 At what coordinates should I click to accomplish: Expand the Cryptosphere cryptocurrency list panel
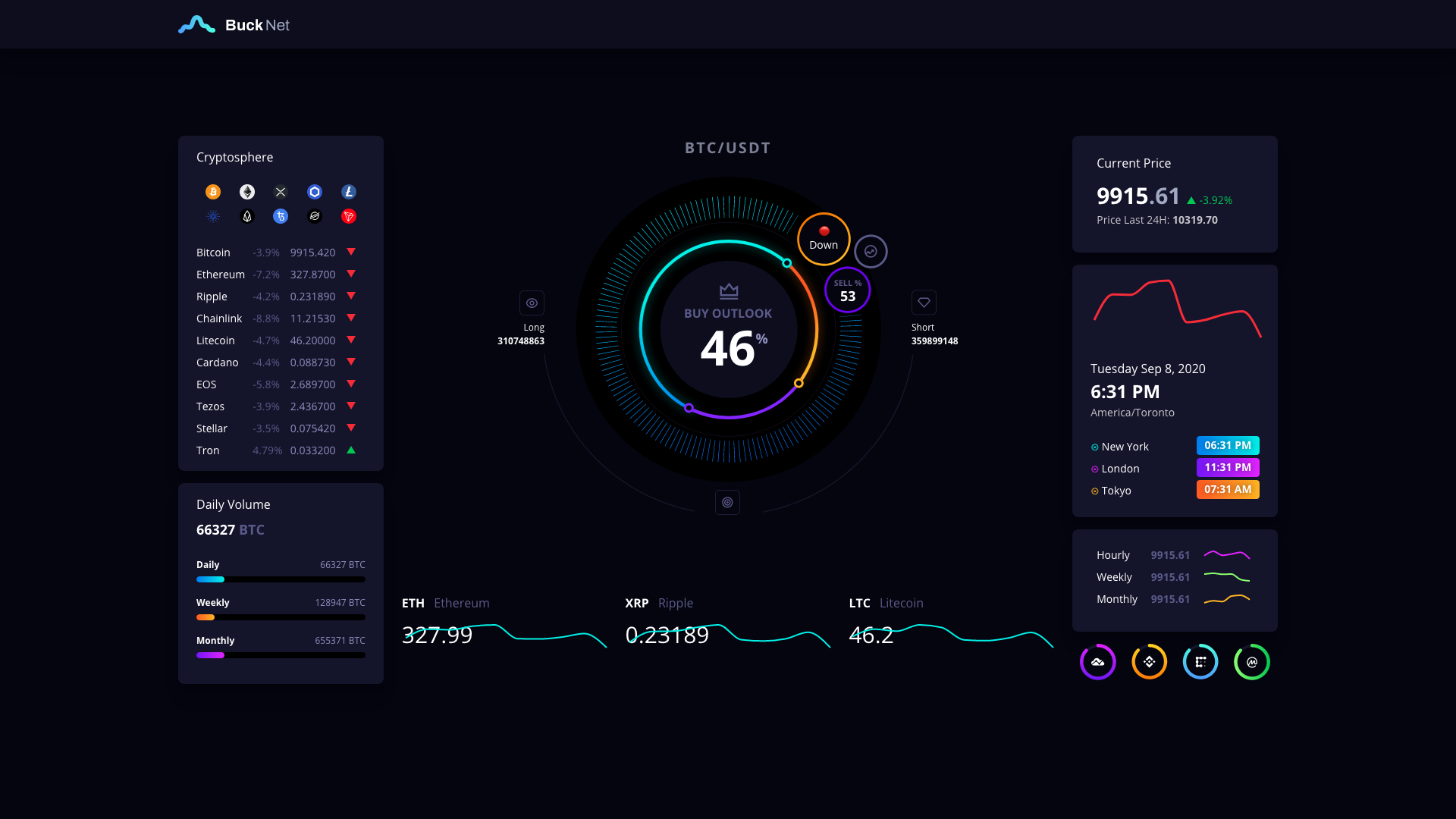coord(234,157)
